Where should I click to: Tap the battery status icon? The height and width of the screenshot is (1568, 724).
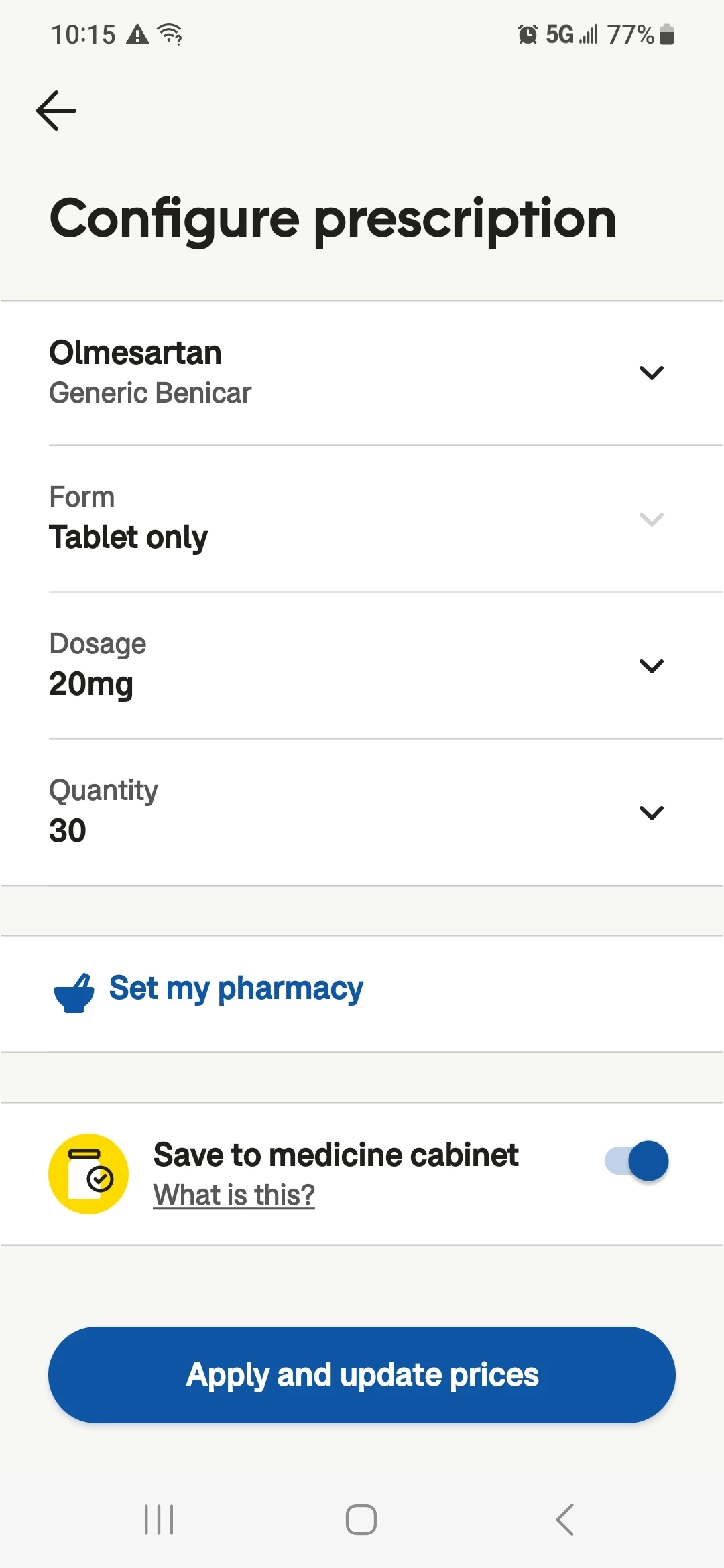point(666,34)
